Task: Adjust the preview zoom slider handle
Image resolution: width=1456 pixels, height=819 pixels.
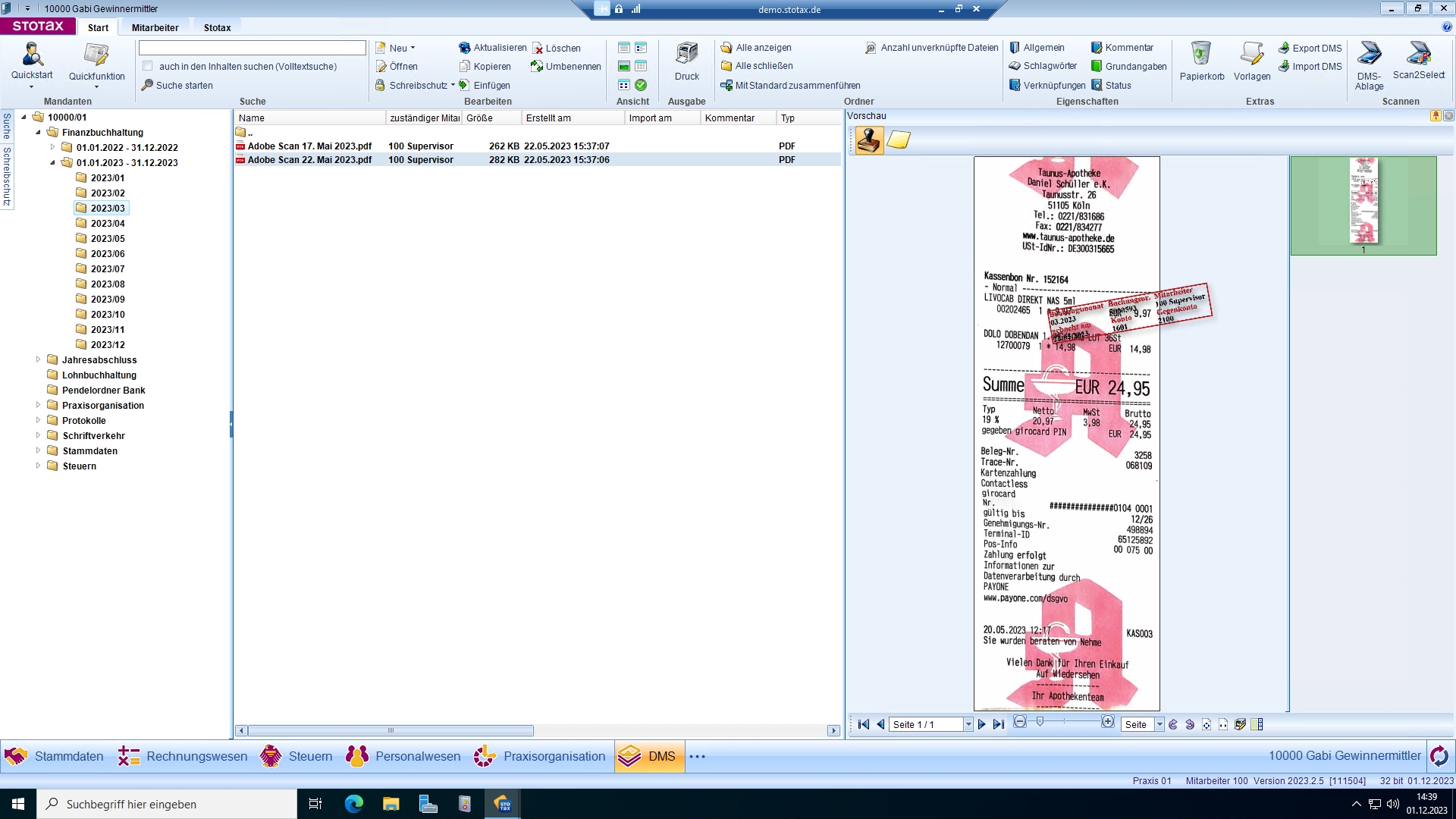Action: click(x=1040, y=722)
